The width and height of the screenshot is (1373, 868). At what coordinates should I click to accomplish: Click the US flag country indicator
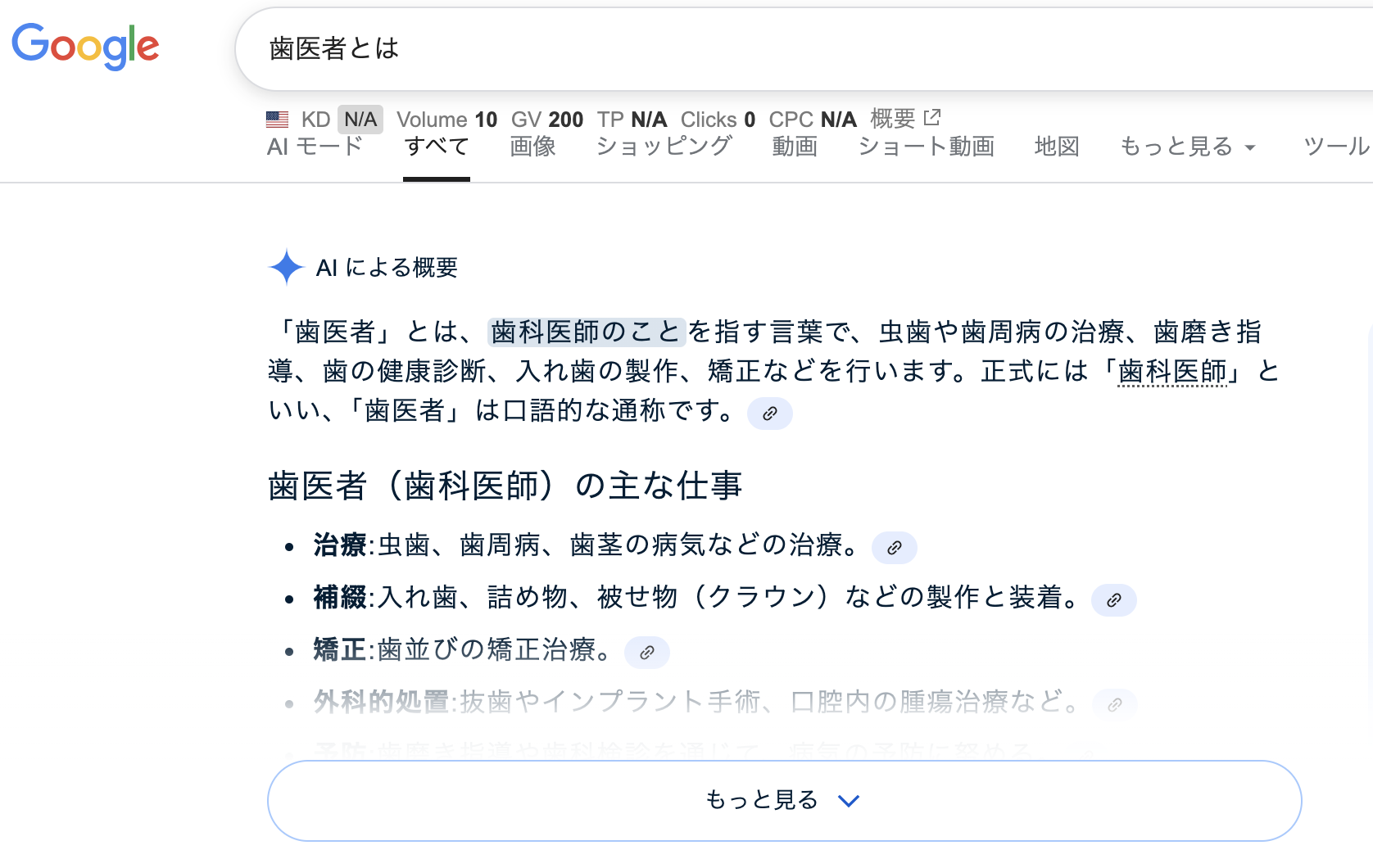click(x=277, y=119)
